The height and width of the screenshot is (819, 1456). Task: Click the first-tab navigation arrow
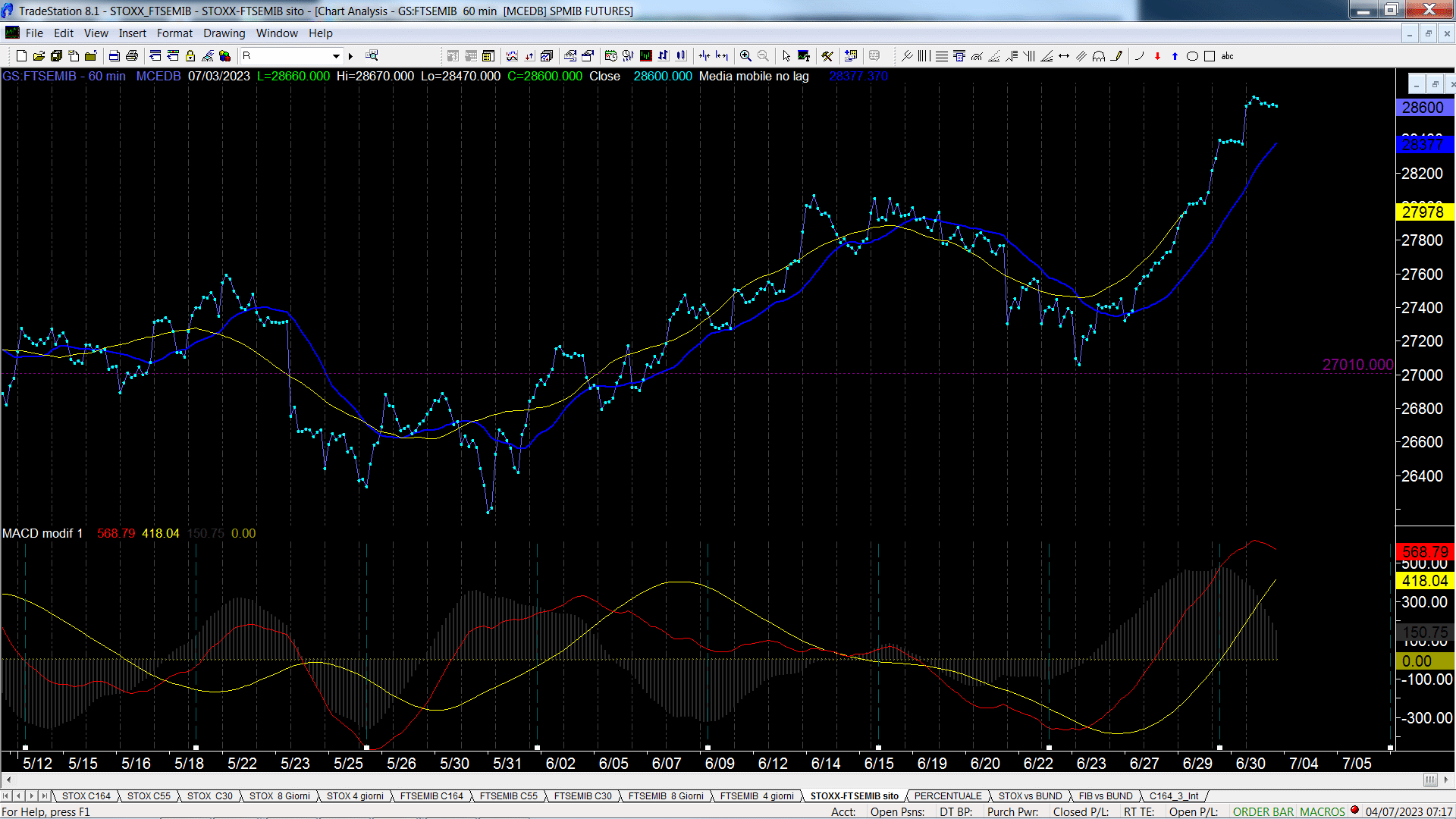tap(6, 796)
